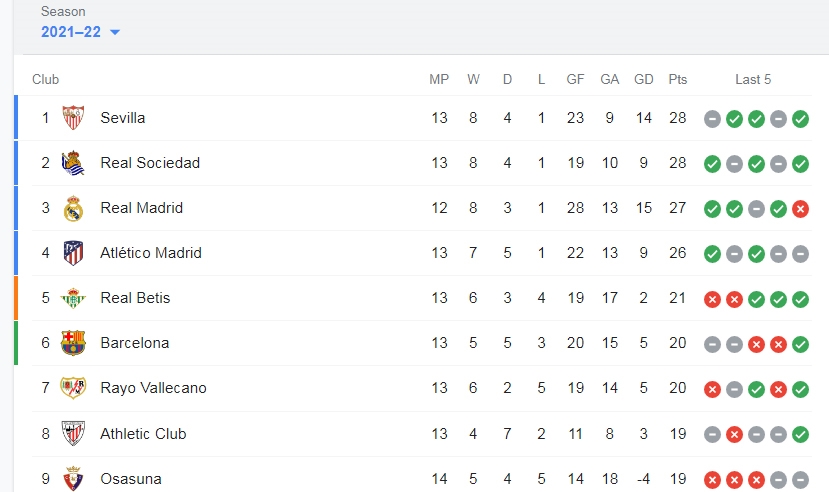Click the season dropdown arrow
This screenshot has width=829, height=492.
click(x=115, y=32)
